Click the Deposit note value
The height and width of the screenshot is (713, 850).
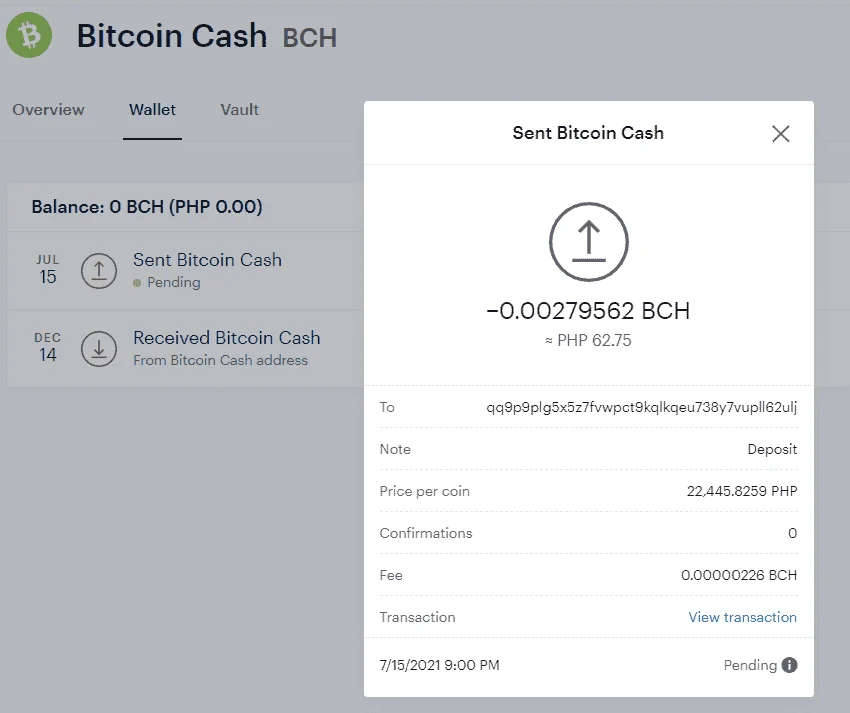[772, 449]
